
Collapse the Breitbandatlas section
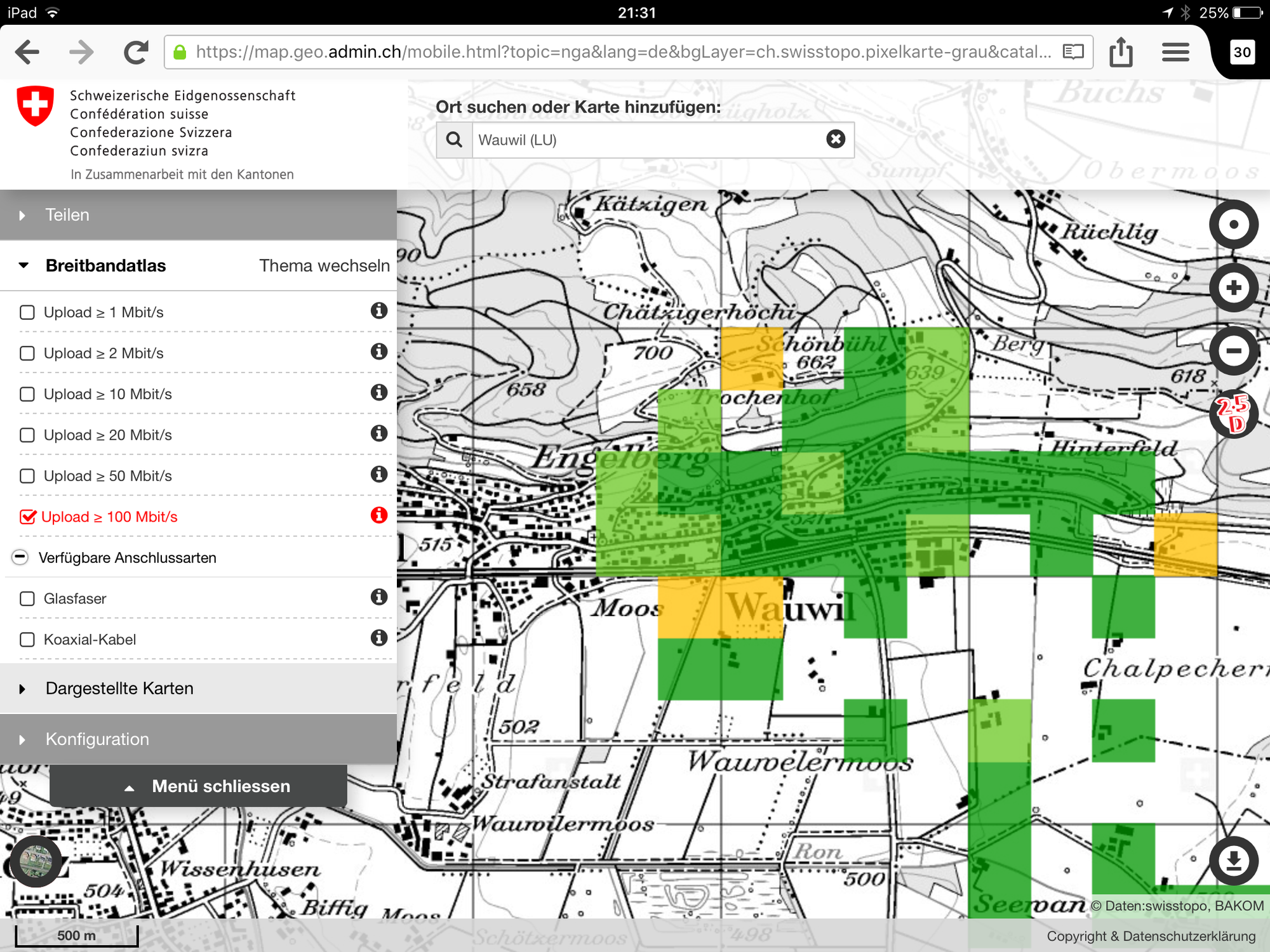point(23,265)
